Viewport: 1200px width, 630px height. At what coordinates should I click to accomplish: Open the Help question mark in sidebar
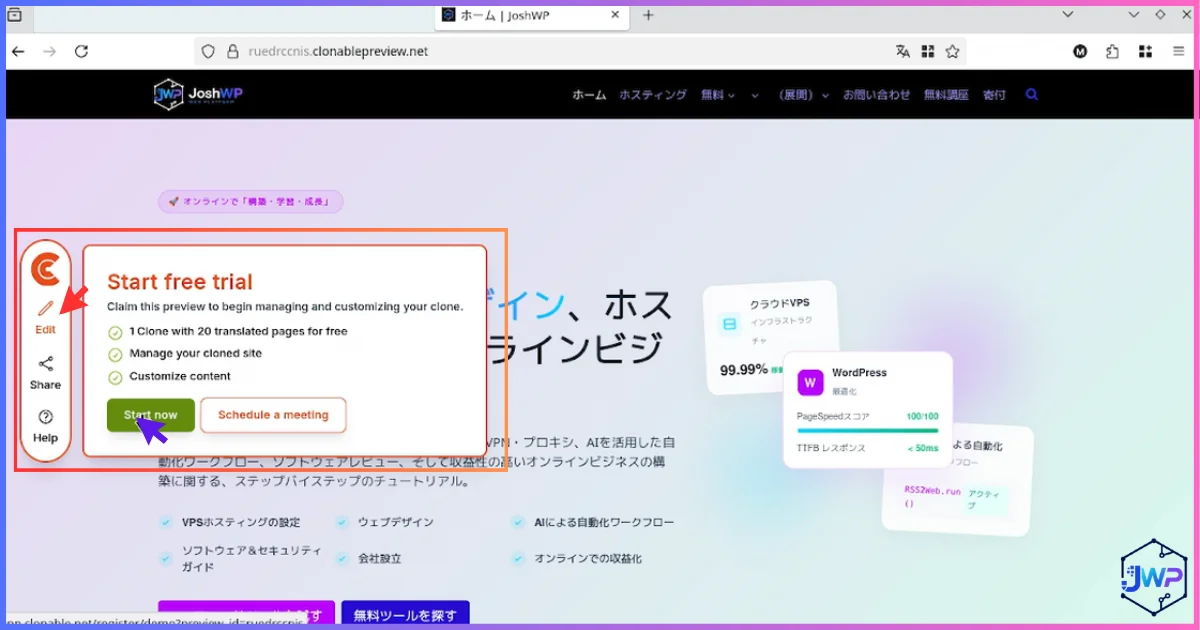pos(45,426)
